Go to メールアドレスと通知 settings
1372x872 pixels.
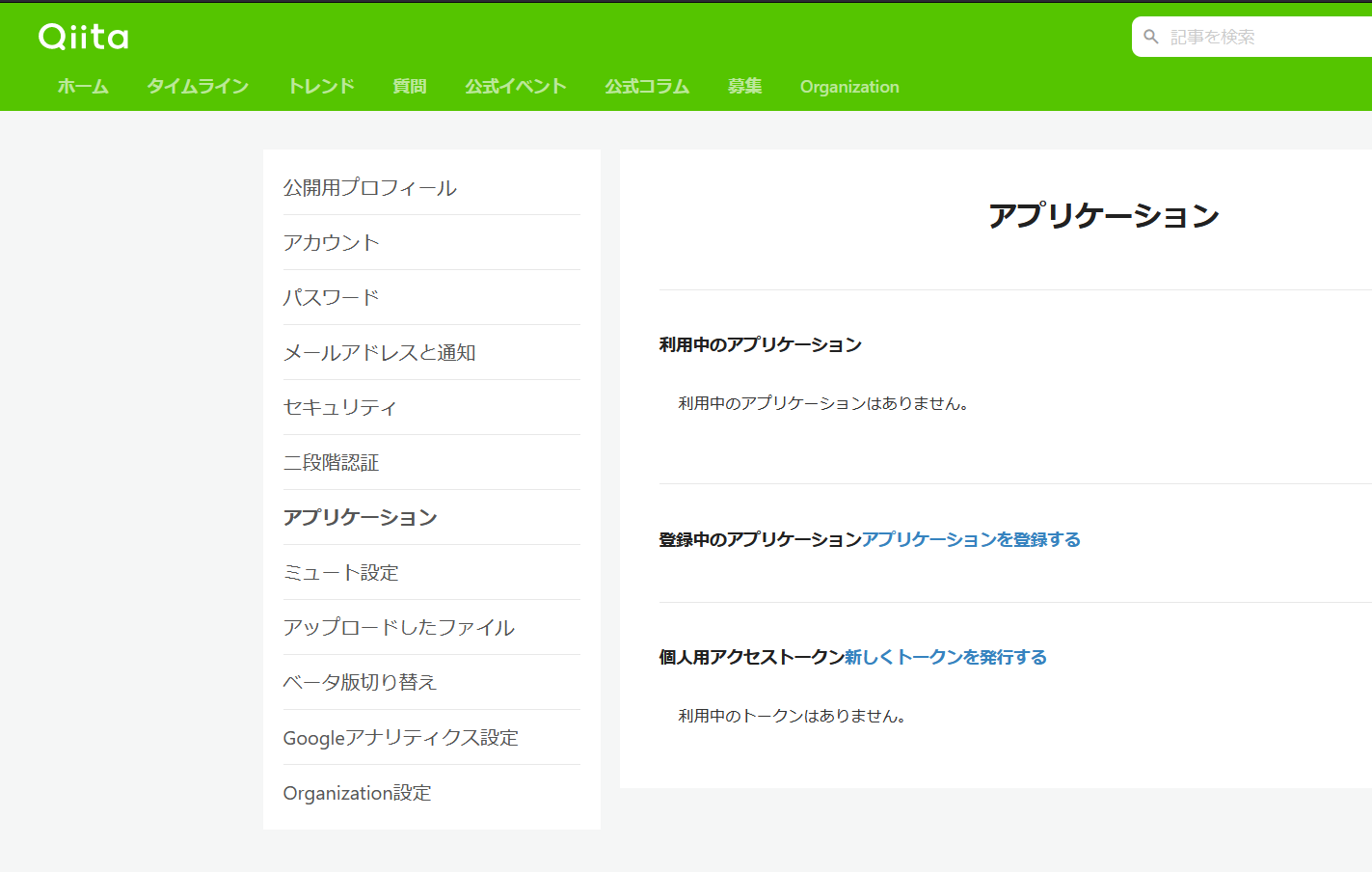point(431,352)
